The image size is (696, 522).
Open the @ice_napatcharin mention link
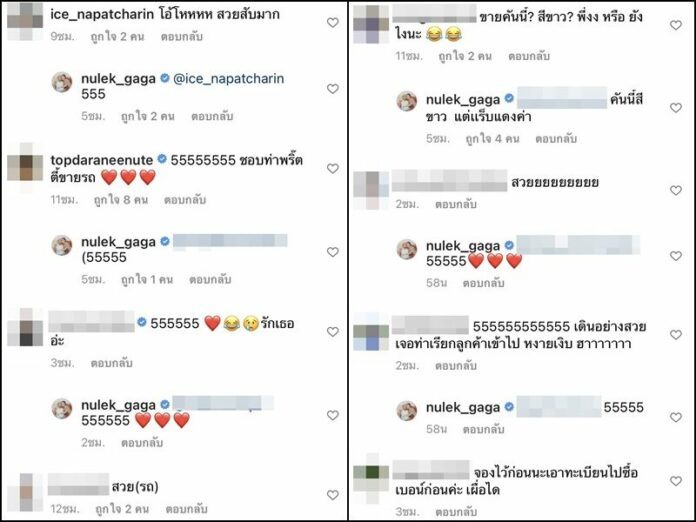[x=229, y=79]
